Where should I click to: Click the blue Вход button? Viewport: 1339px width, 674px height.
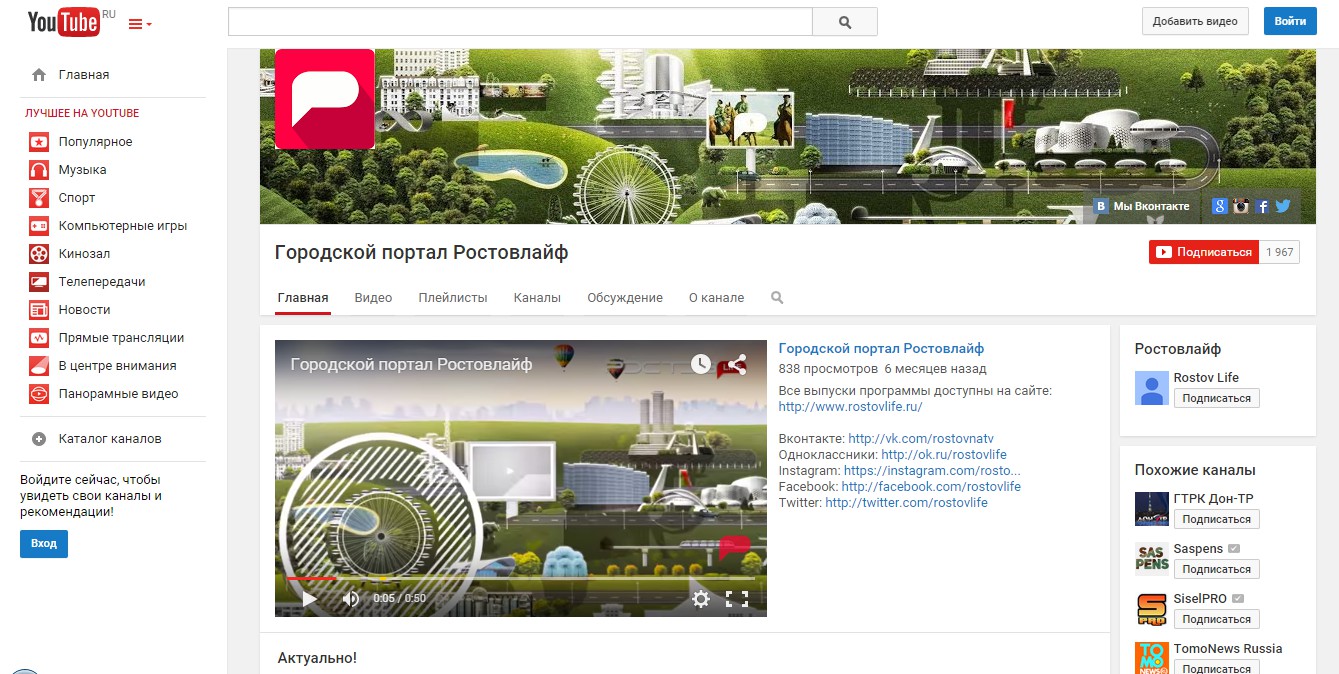click(x=44, y=544)
